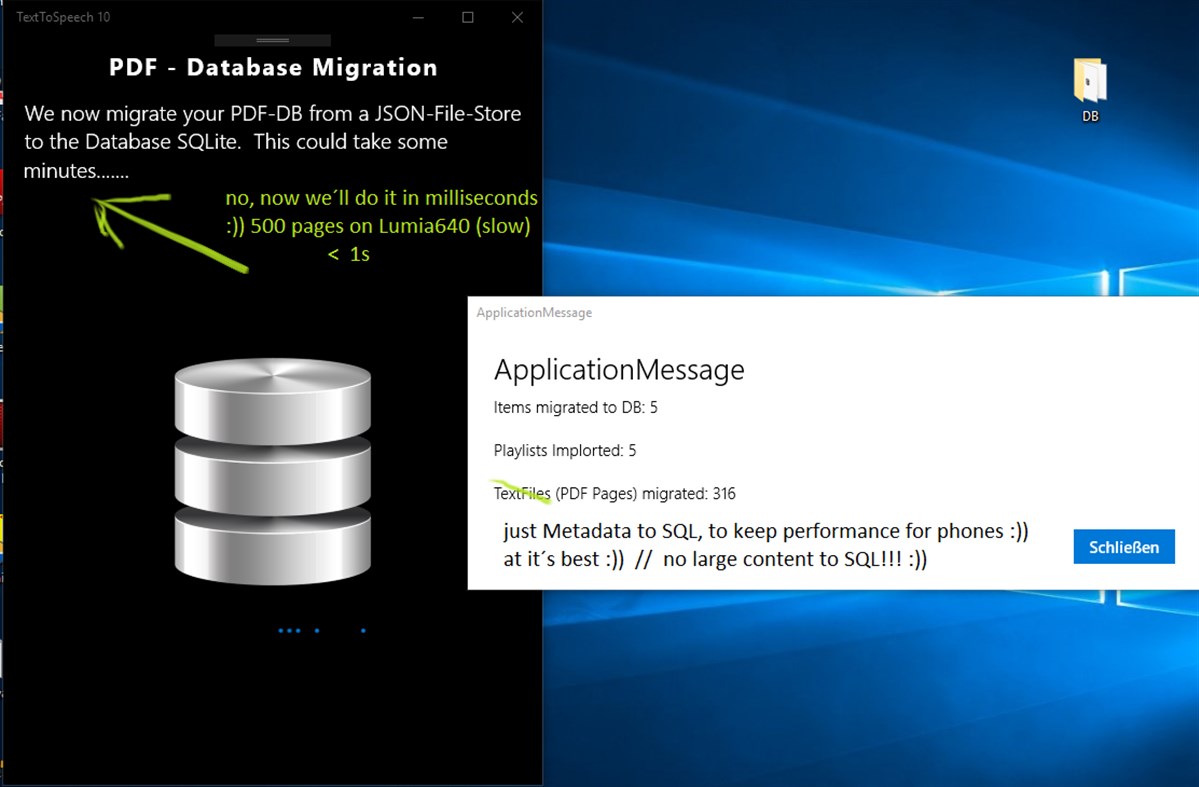This screenshot has height=787, width=1199.
Task: Maximize the TextToSpeech 10 window
Action: (x=467, y=17)
